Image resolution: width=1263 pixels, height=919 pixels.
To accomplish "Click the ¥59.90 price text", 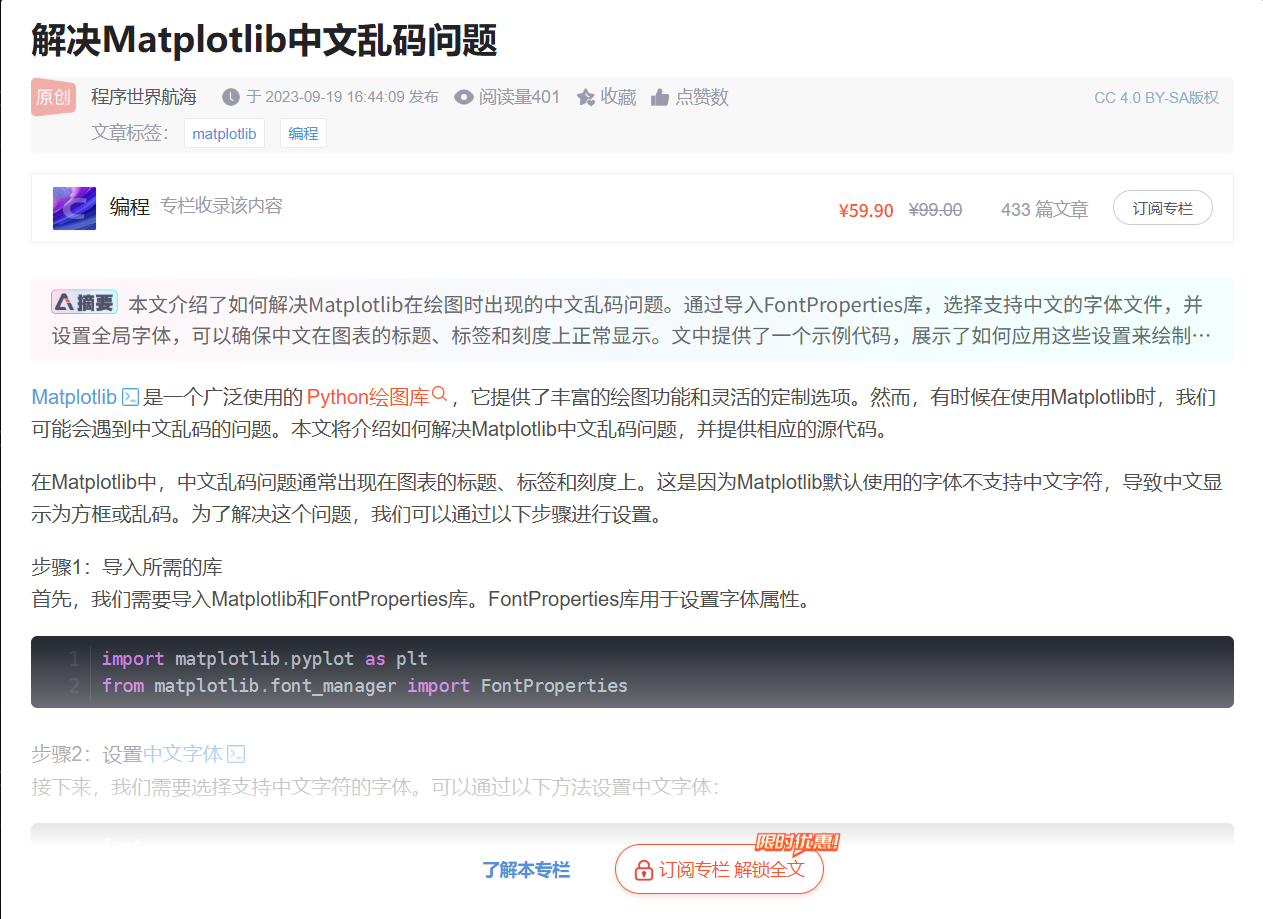I will click(866, 210).
